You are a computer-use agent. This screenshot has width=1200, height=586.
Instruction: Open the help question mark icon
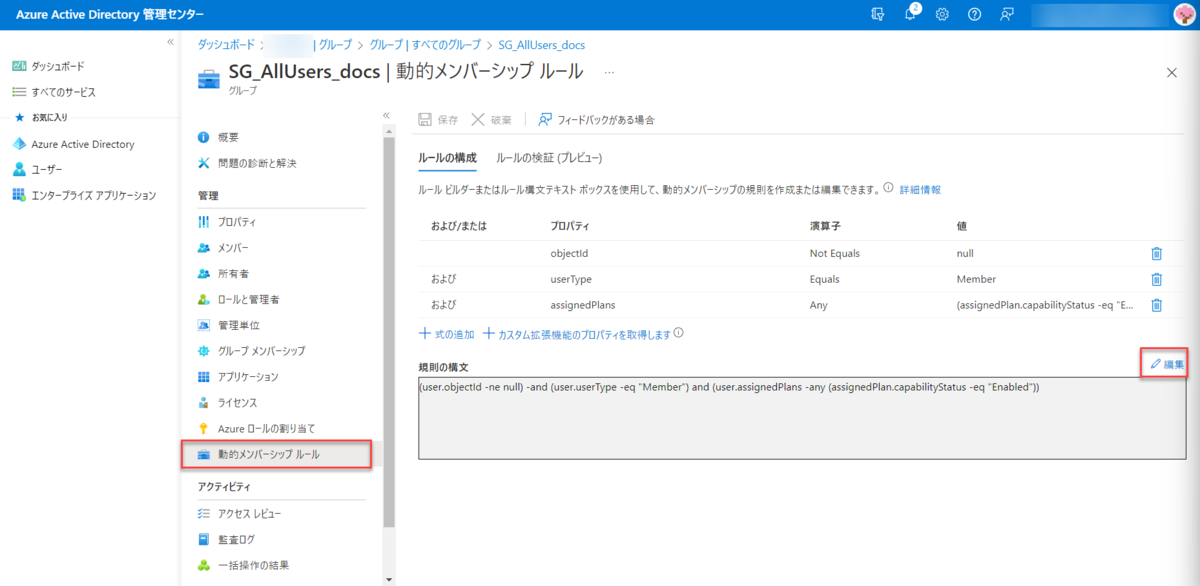[974, 14]
